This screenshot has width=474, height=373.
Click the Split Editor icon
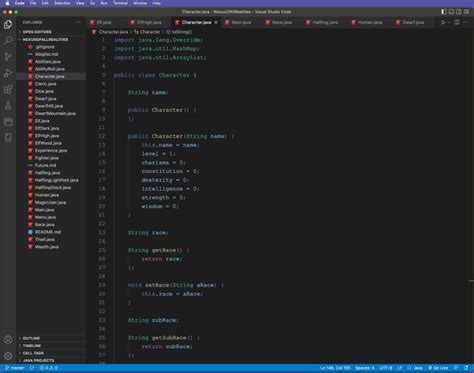click(x=457, y=22)
